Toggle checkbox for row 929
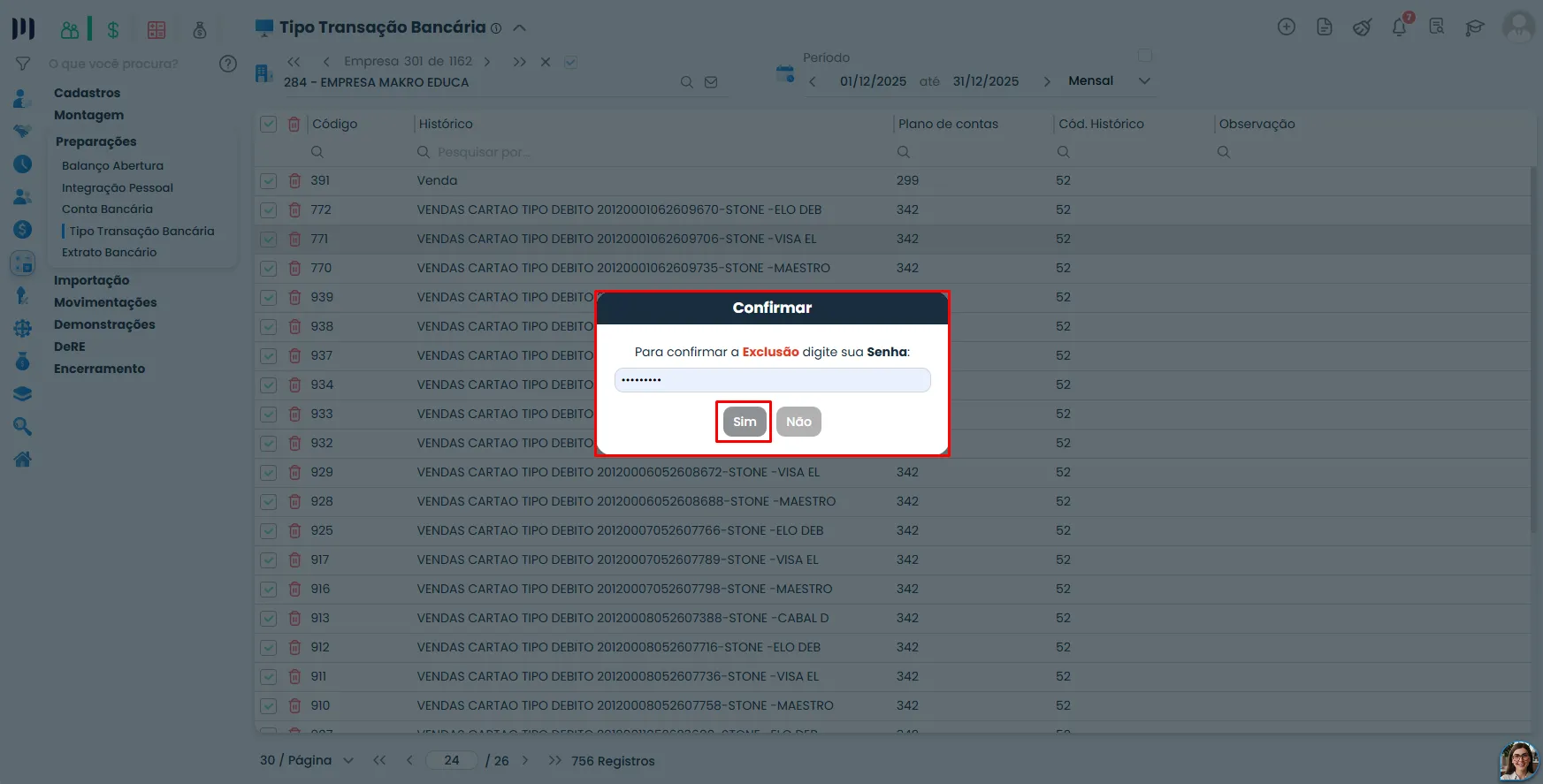 (x=269, y=472)
